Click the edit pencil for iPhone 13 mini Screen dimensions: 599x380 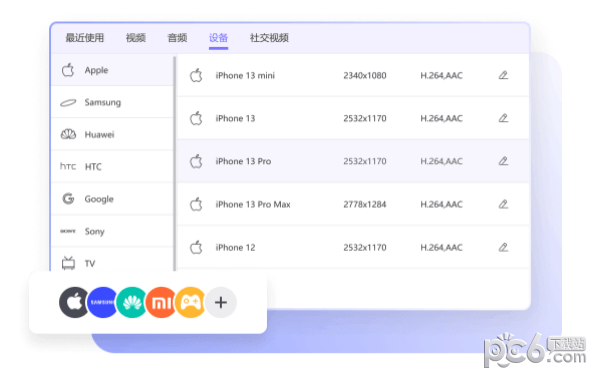503,75
